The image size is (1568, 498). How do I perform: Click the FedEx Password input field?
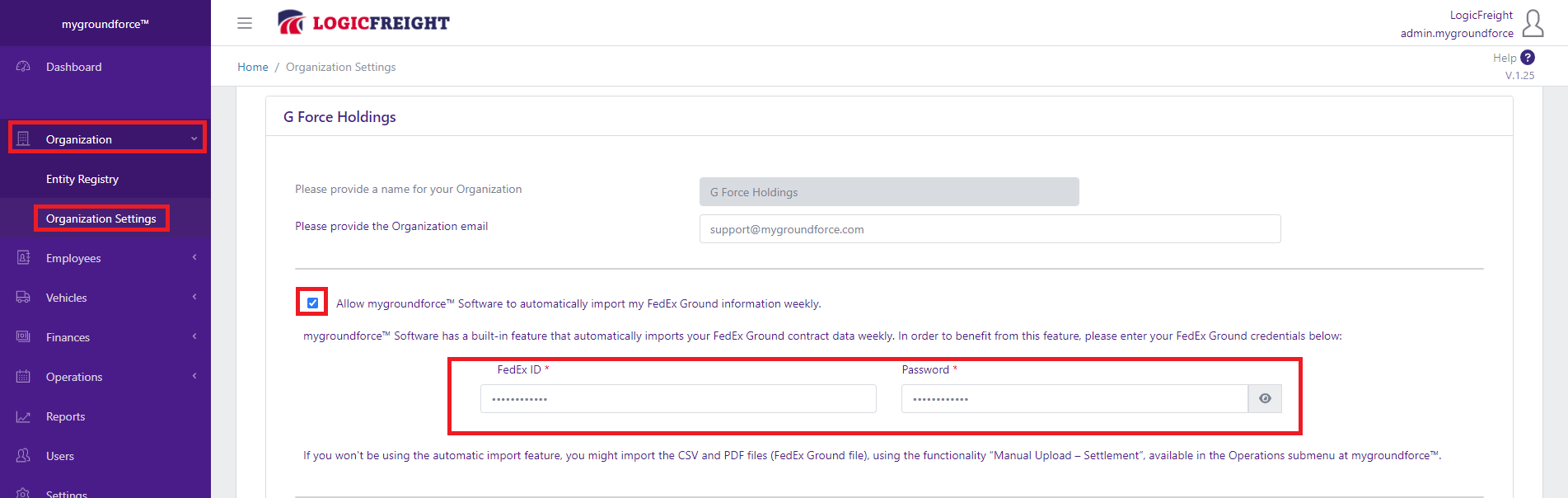click(1074, 399)
